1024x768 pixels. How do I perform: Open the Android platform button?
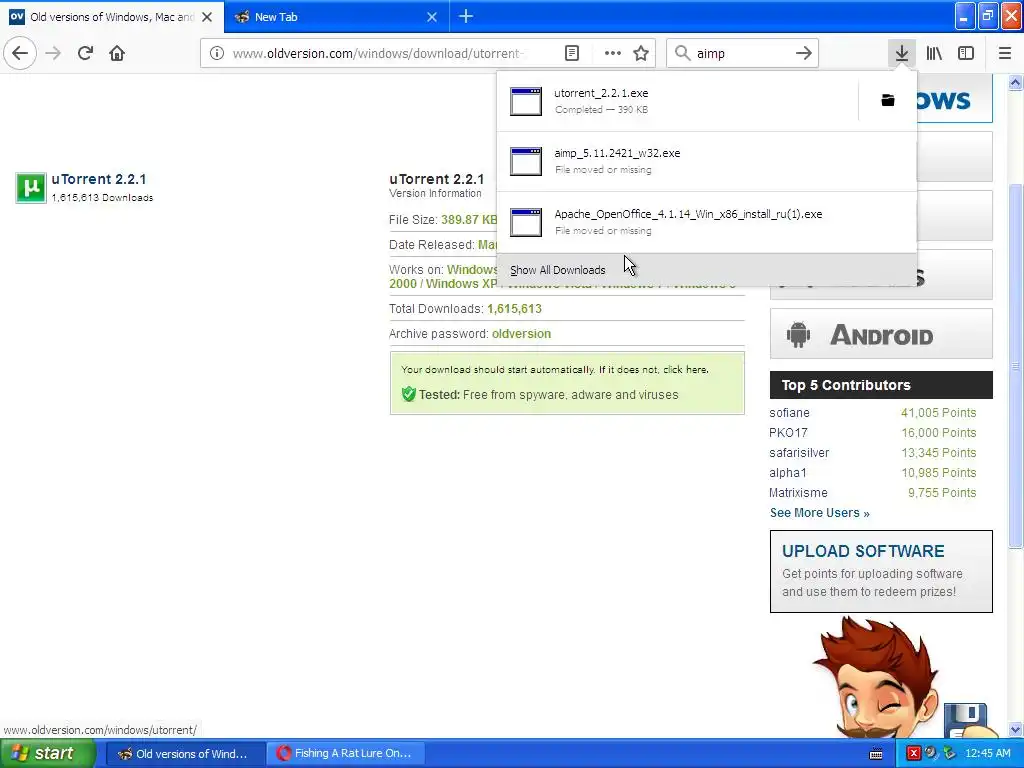(x=881, y=334)
